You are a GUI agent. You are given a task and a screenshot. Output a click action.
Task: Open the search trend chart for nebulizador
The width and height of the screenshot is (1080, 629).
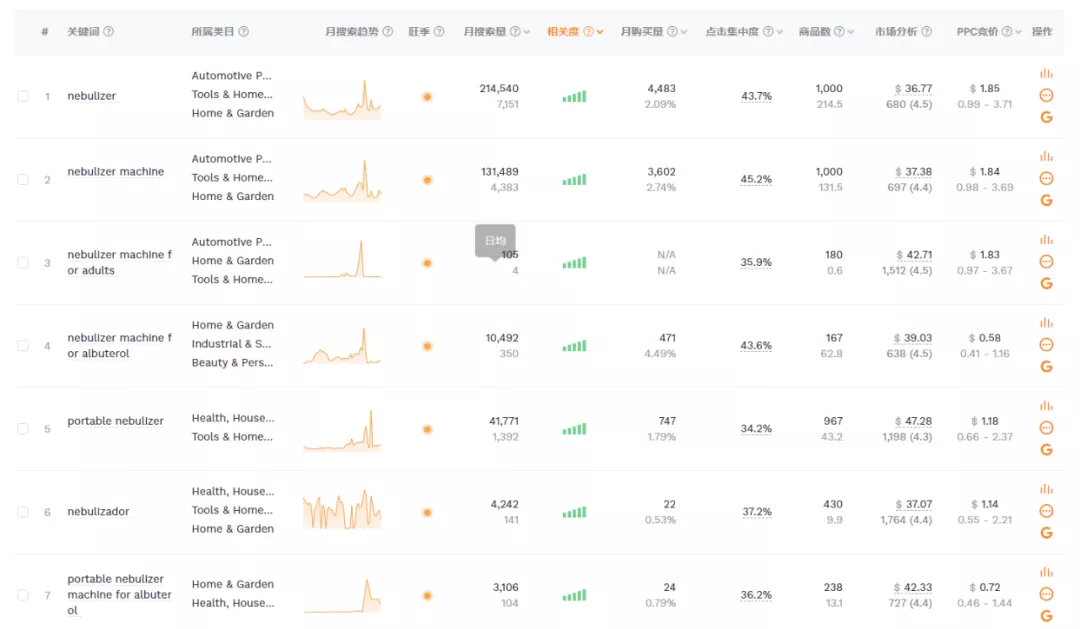click(x=342, y=511)
